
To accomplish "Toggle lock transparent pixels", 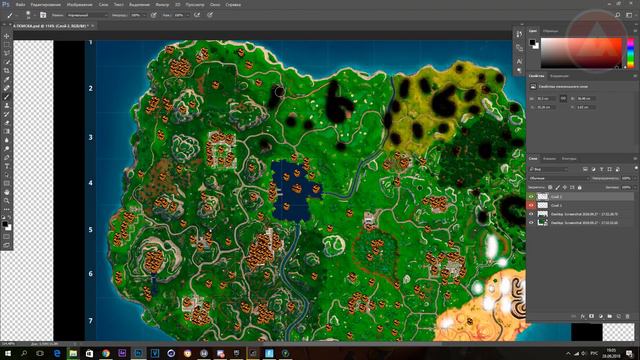I will click(550, 188).
